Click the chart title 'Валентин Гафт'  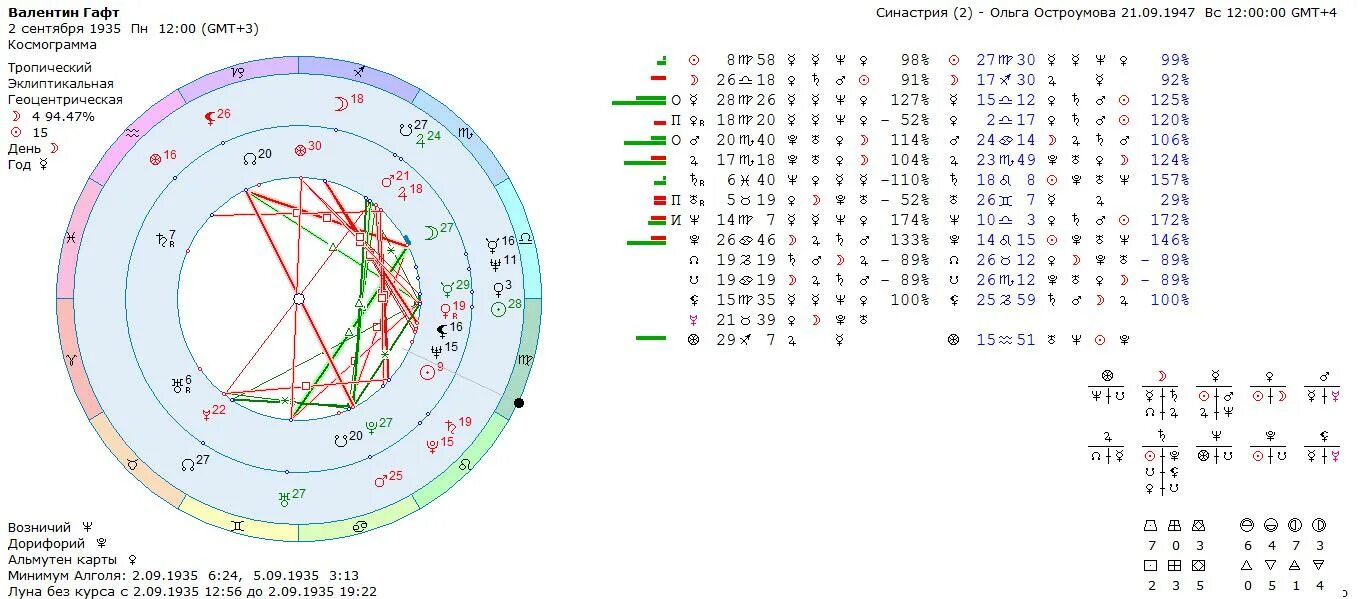click(64, 12)
